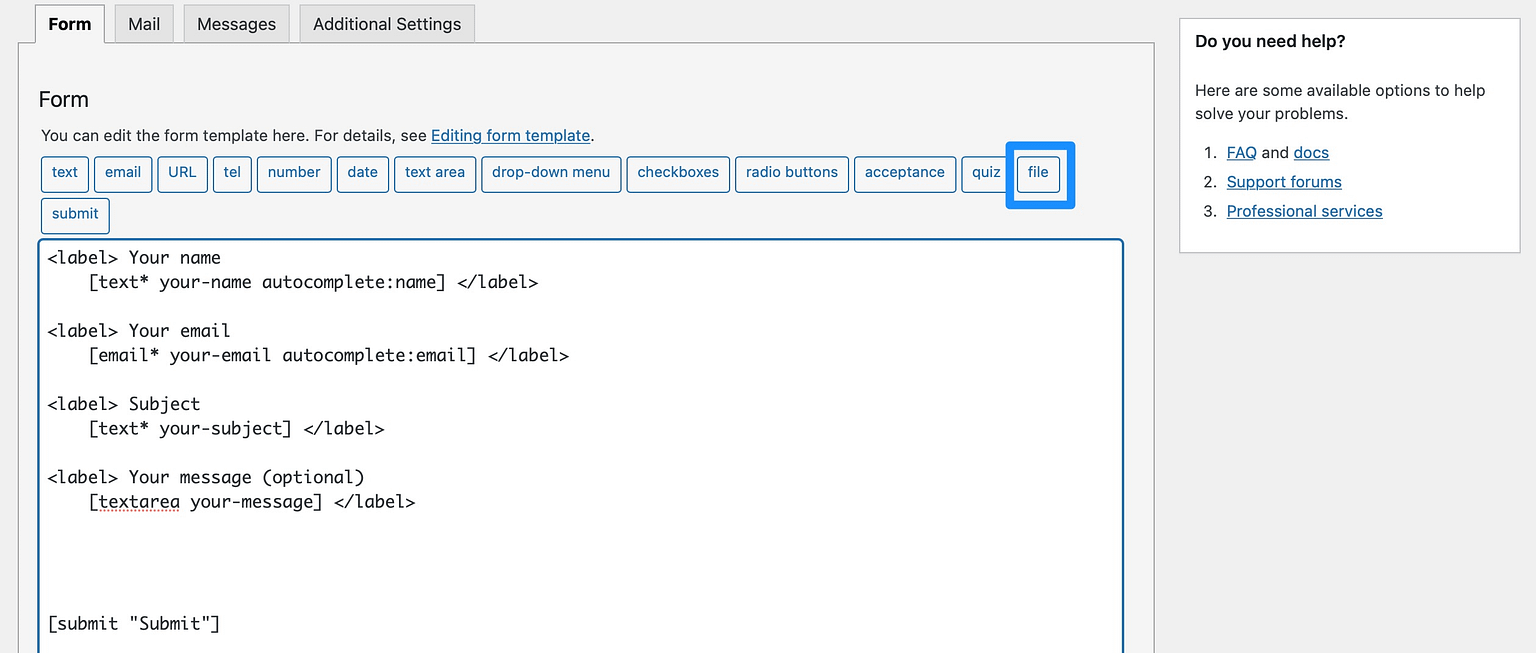
Task: Insert an acceptance form-tag
Action: [x=904, y=173]
